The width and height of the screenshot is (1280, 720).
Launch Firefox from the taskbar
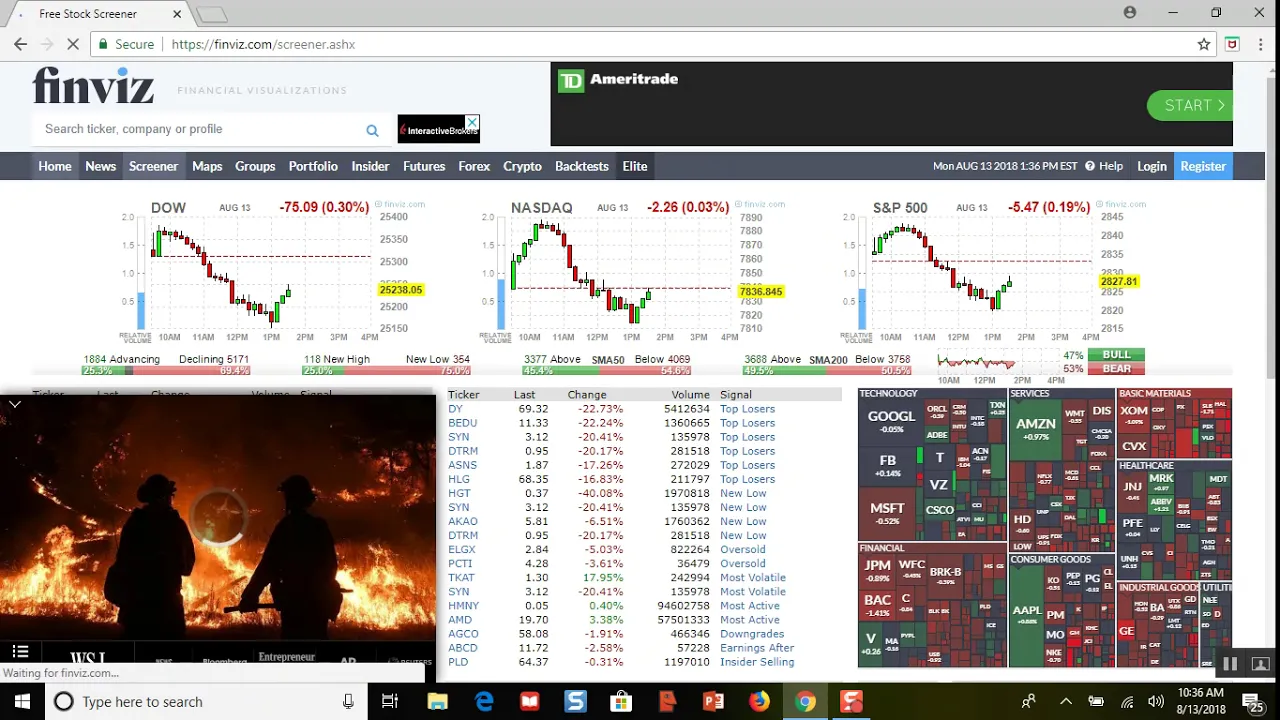759,702
